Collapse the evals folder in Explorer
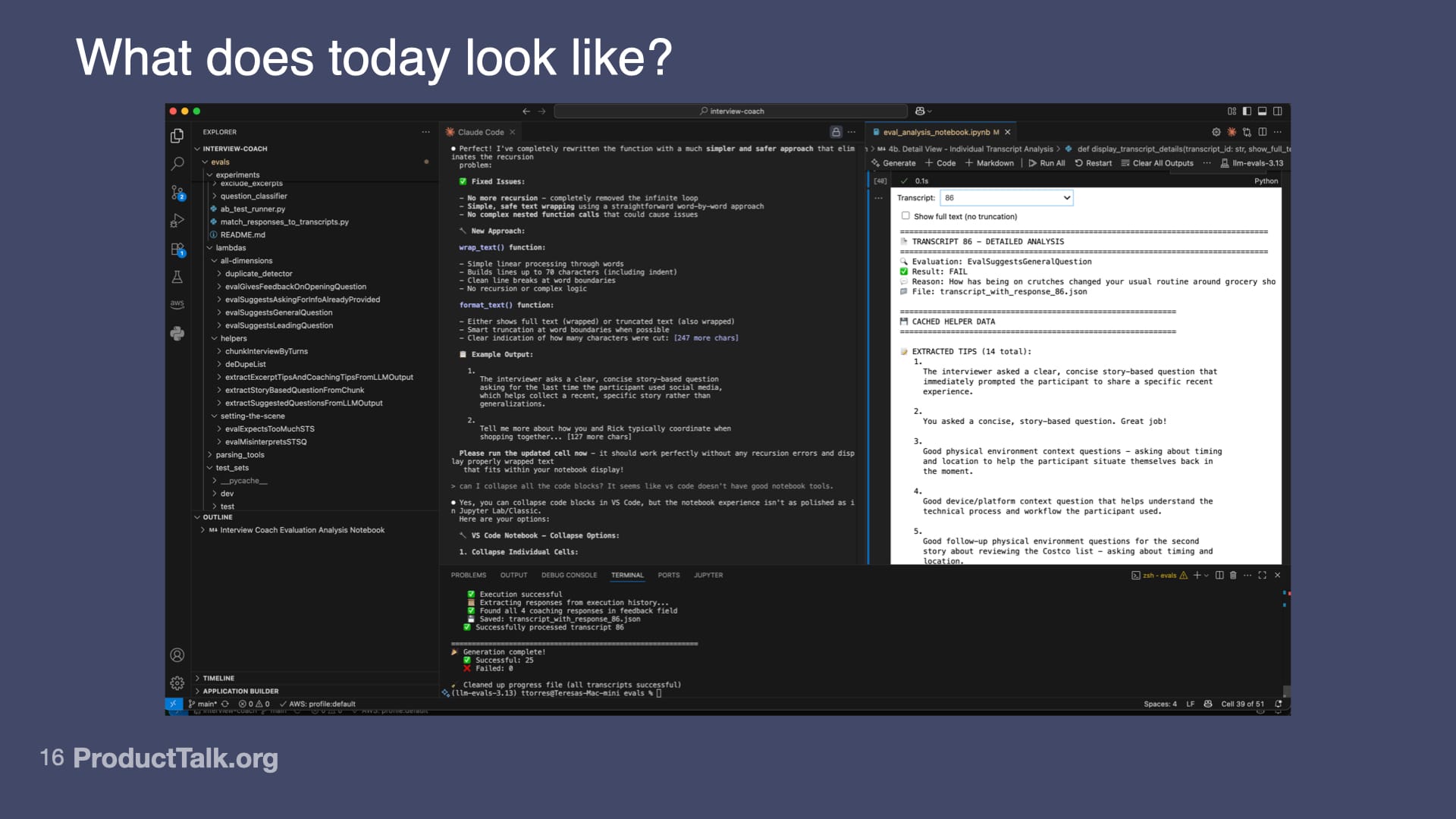The height and width of the screenshot is (819, 1456). click(218, 162)
